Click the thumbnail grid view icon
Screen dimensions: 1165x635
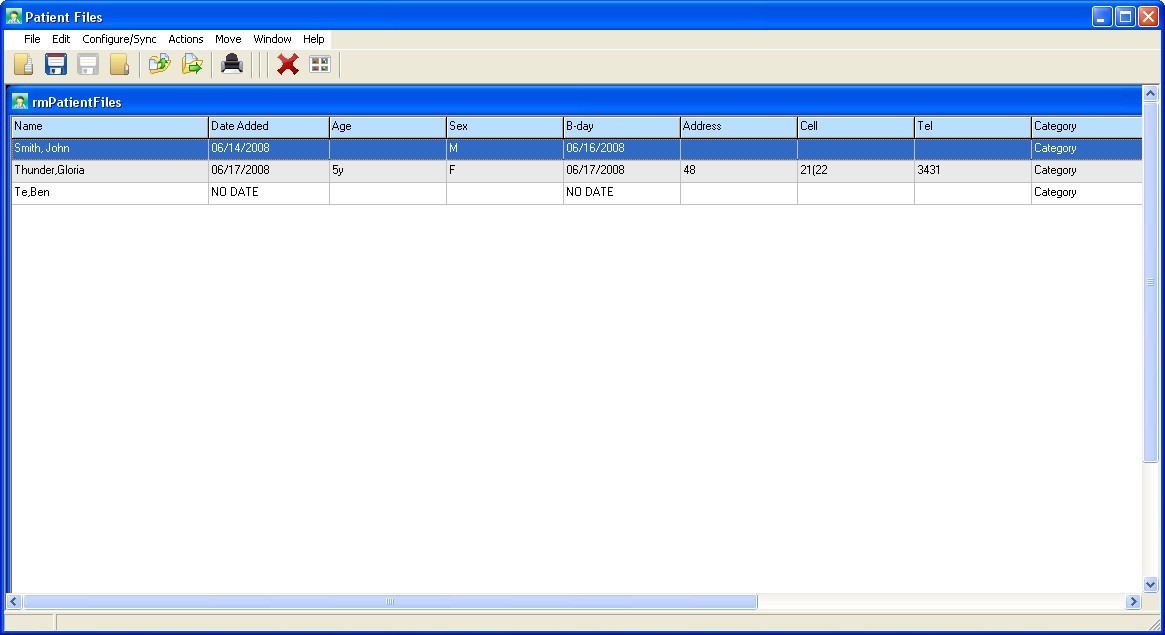[320, 65]
